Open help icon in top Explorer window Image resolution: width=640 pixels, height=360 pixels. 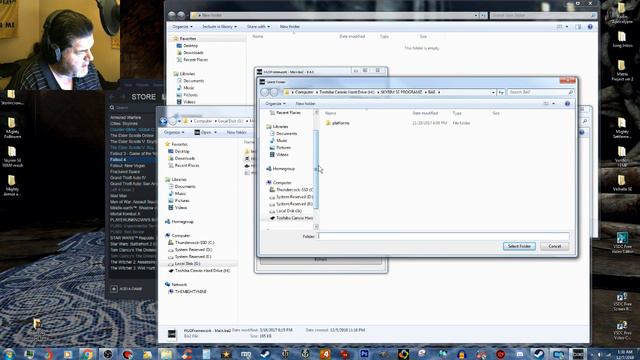pos(590,27)
